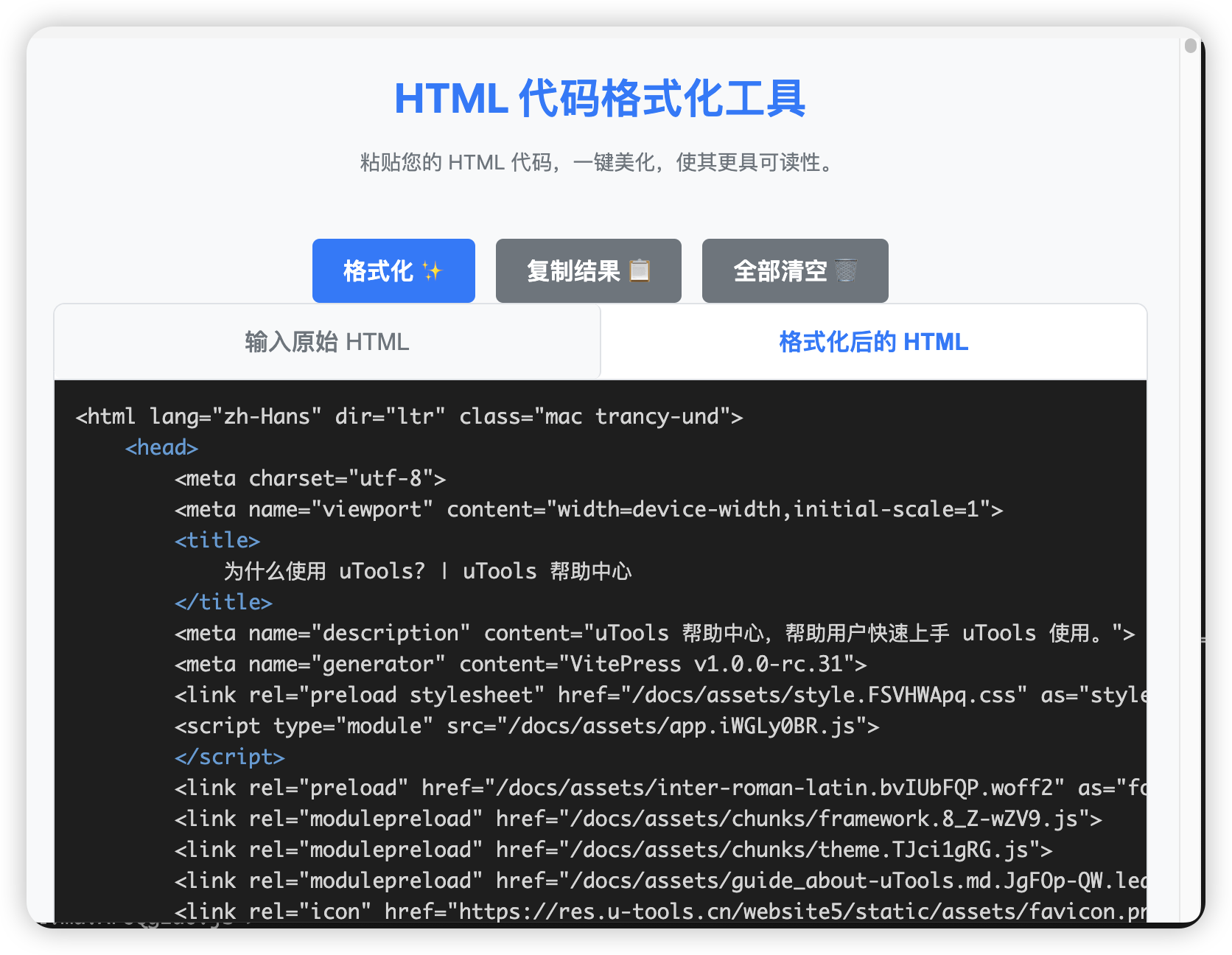Click the 格式化 format button
Image resolution: width=1232 pixels, height=955 pixels.
pos(393,270)
